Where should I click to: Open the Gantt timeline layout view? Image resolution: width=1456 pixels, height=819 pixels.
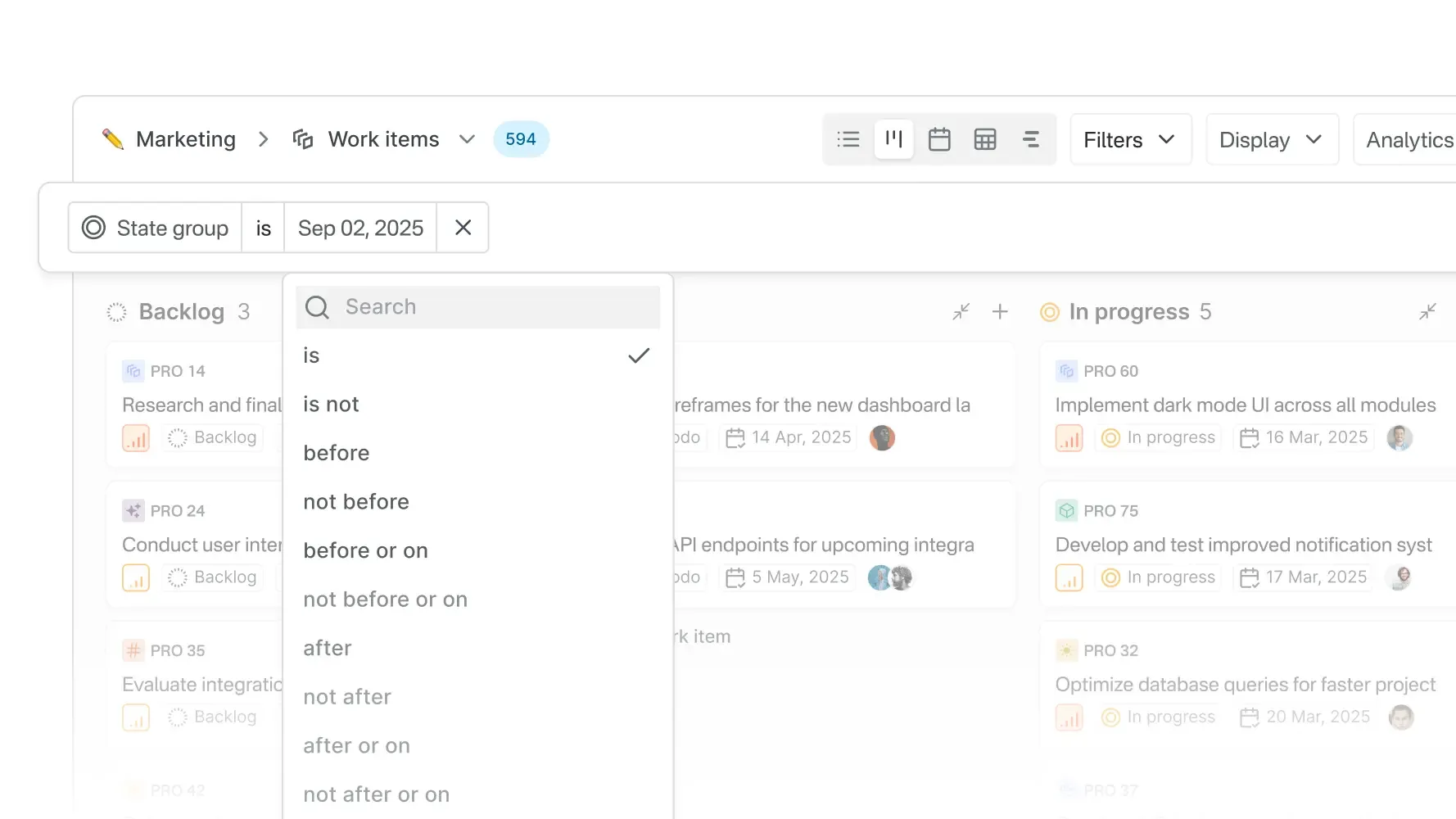pyautogui.click(x=1031, y=139)
